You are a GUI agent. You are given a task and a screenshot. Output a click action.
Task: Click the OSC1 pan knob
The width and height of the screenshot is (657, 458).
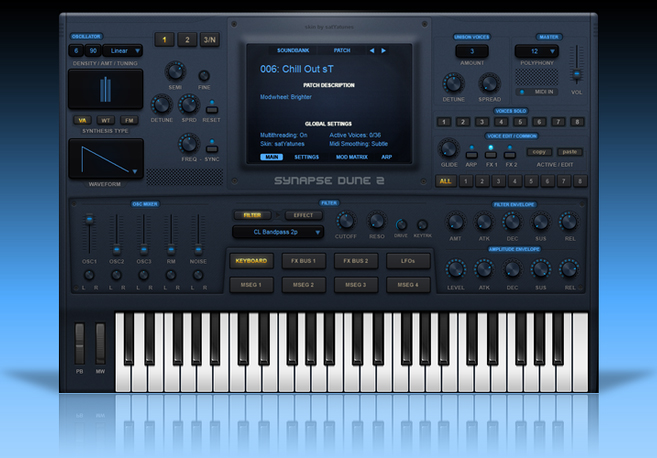coord(89,275)
